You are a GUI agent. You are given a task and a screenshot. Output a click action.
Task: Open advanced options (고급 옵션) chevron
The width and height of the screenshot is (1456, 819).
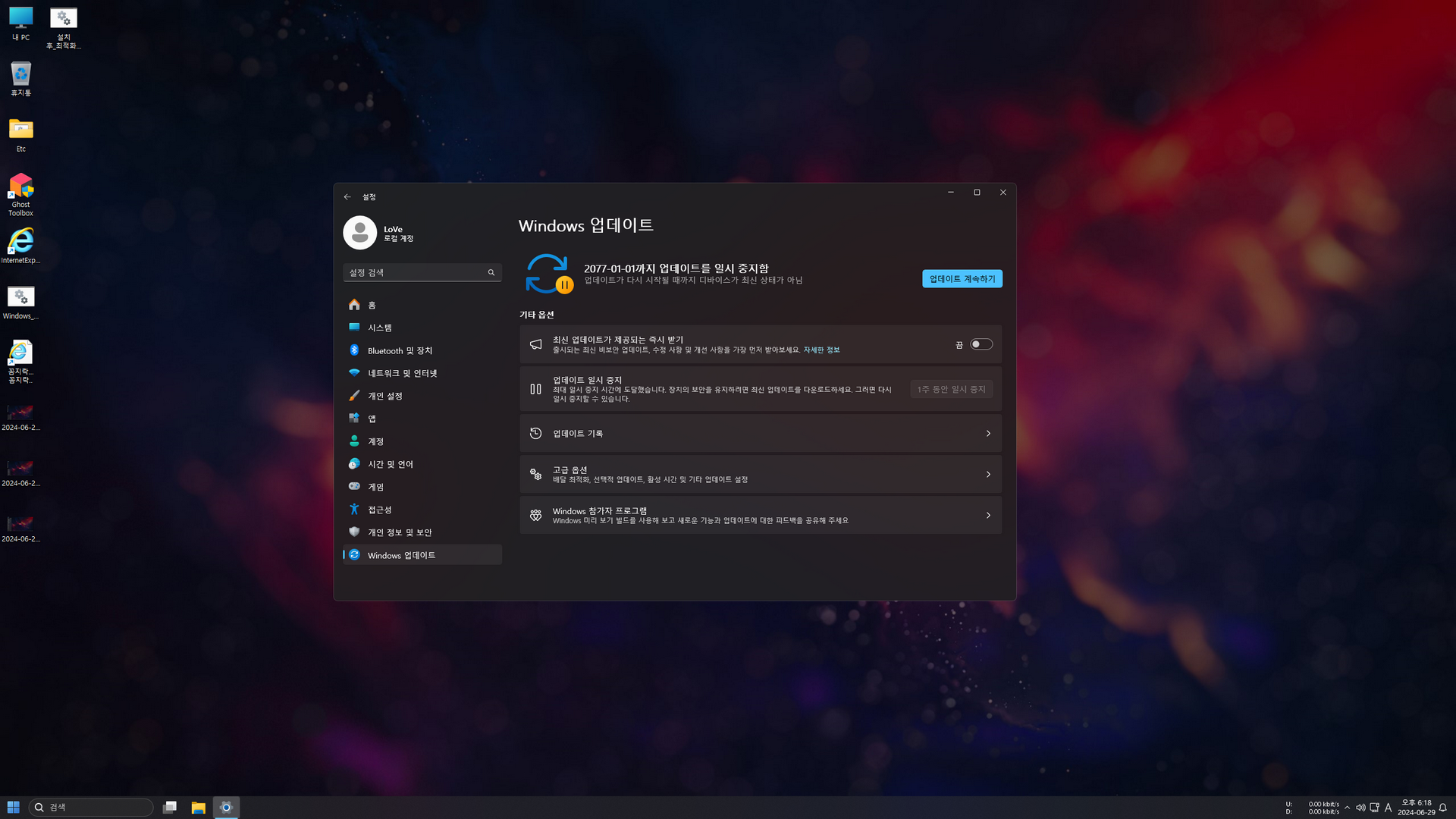click(987, 475)
